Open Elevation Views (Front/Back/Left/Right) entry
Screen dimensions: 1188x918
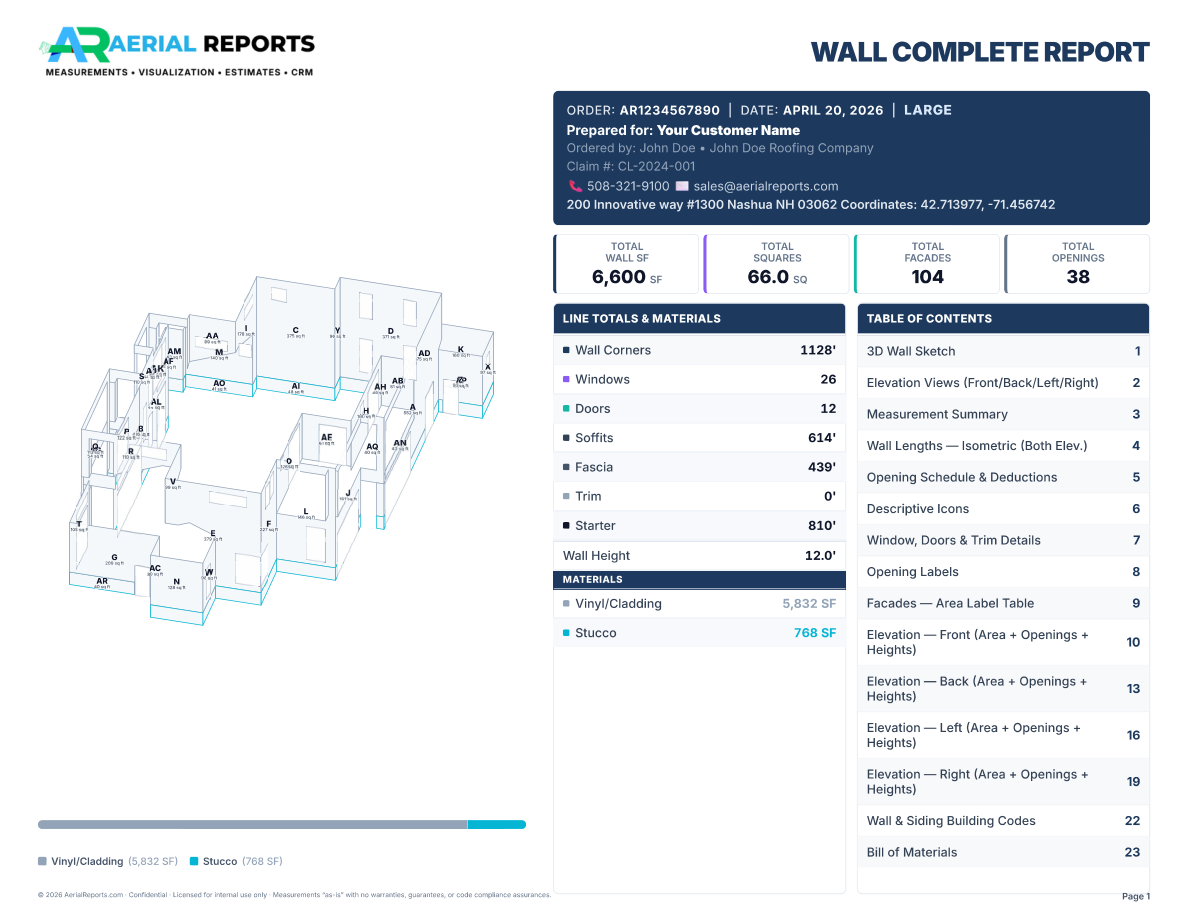[1003, 382]
